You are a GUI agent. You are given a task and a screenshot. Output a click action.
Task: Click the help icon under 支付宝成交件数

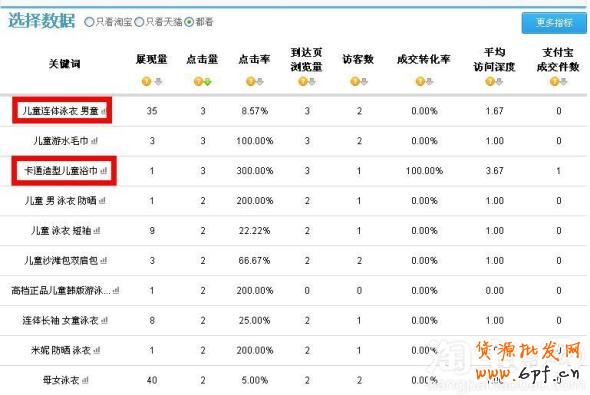(x=554, y=81)
